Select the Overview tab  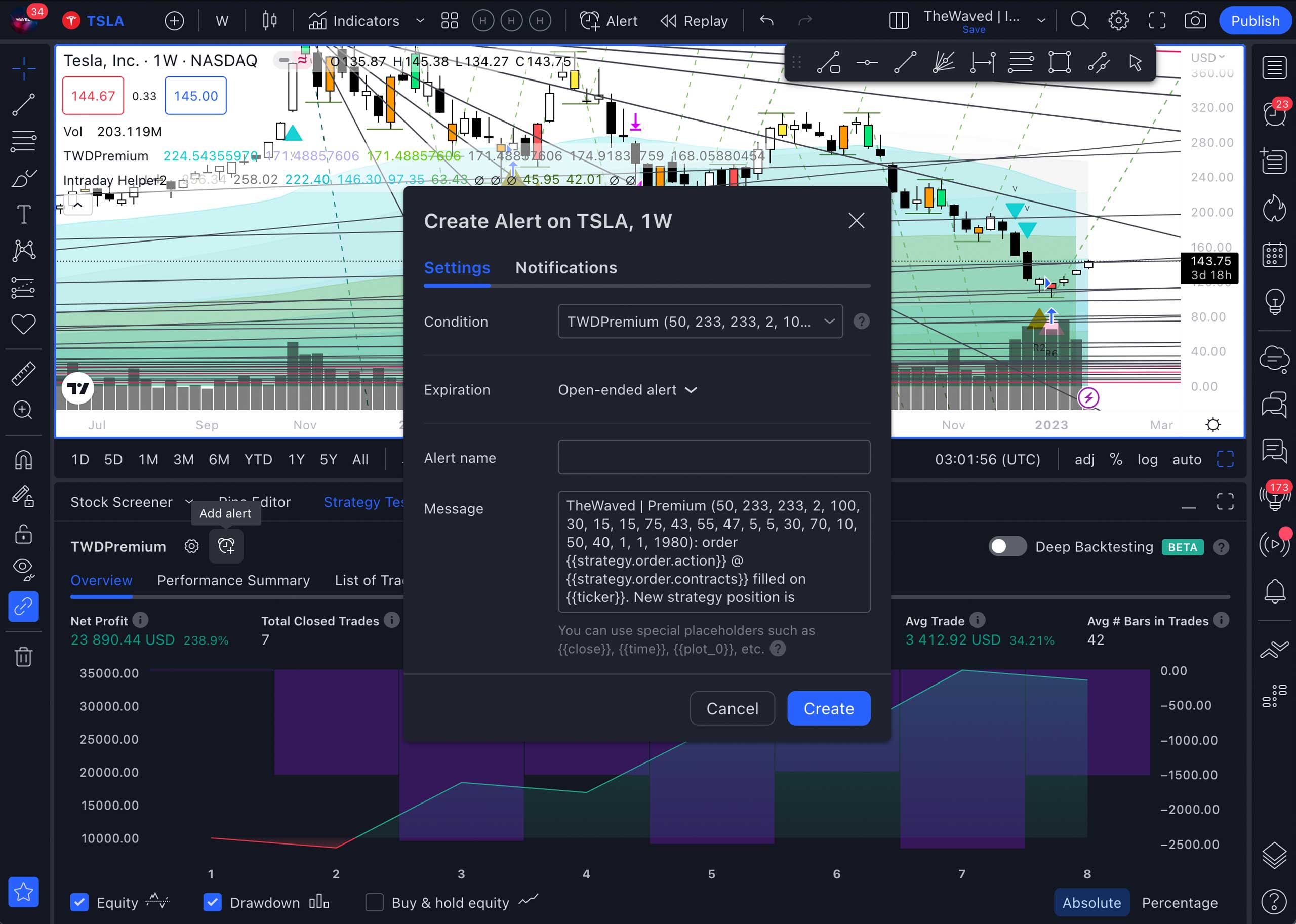click(101, 580)
